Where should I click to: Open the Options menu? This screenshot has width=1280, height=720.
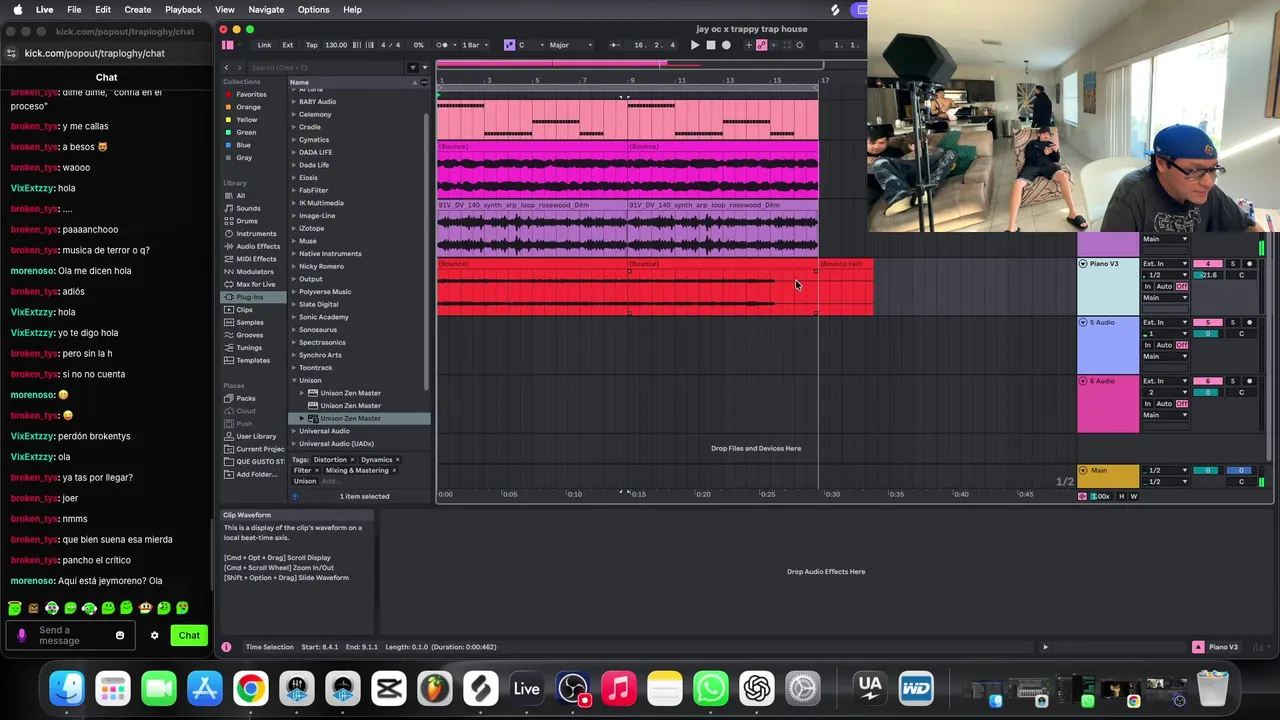coord(313,9)
